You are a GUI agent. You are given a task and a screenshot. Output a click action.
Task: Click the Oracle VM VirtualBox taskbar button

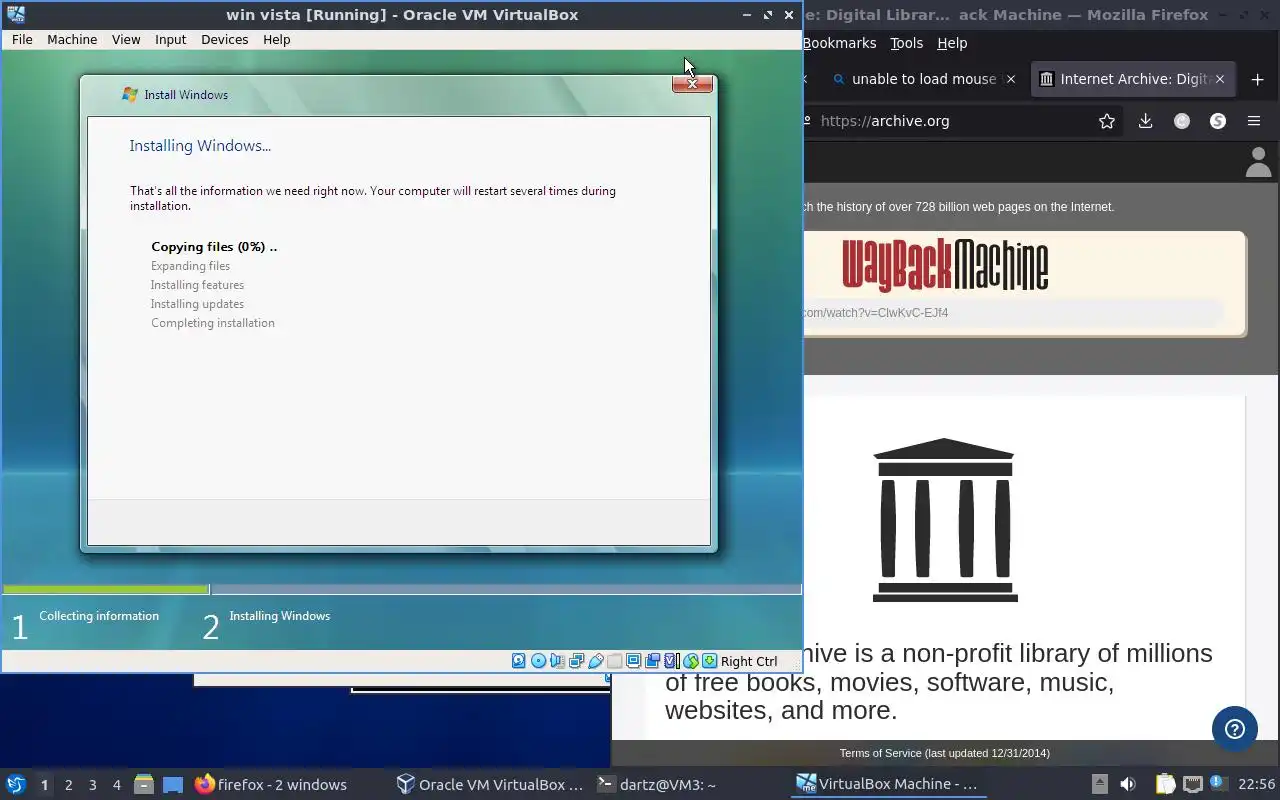(x=490, y=785)
